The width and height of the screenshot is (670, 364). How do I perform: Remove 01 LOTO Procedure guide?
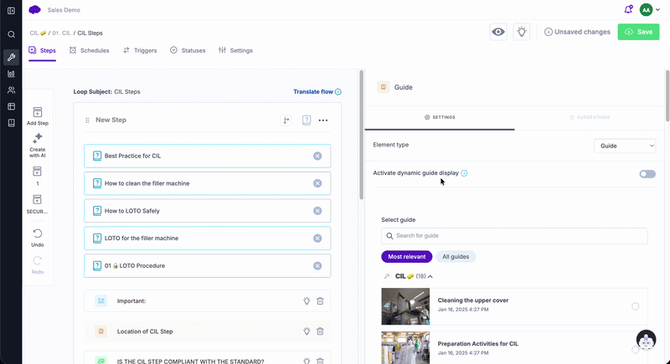tap(317, 266)
